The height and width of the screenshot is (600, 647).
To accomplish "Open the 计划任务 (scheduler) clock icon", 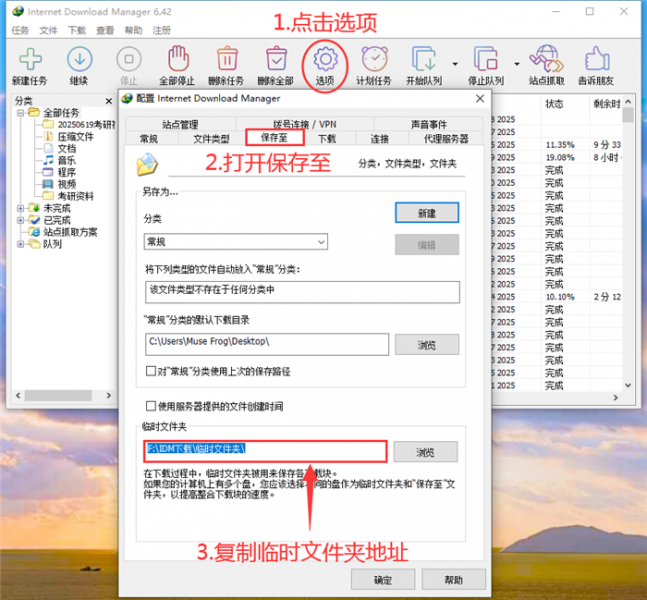I will click(375, 60).
